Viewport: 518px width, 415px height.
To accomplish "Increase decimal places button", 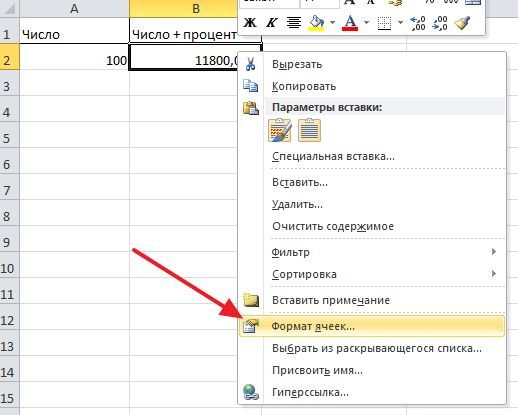I will [x=418, y=23].
